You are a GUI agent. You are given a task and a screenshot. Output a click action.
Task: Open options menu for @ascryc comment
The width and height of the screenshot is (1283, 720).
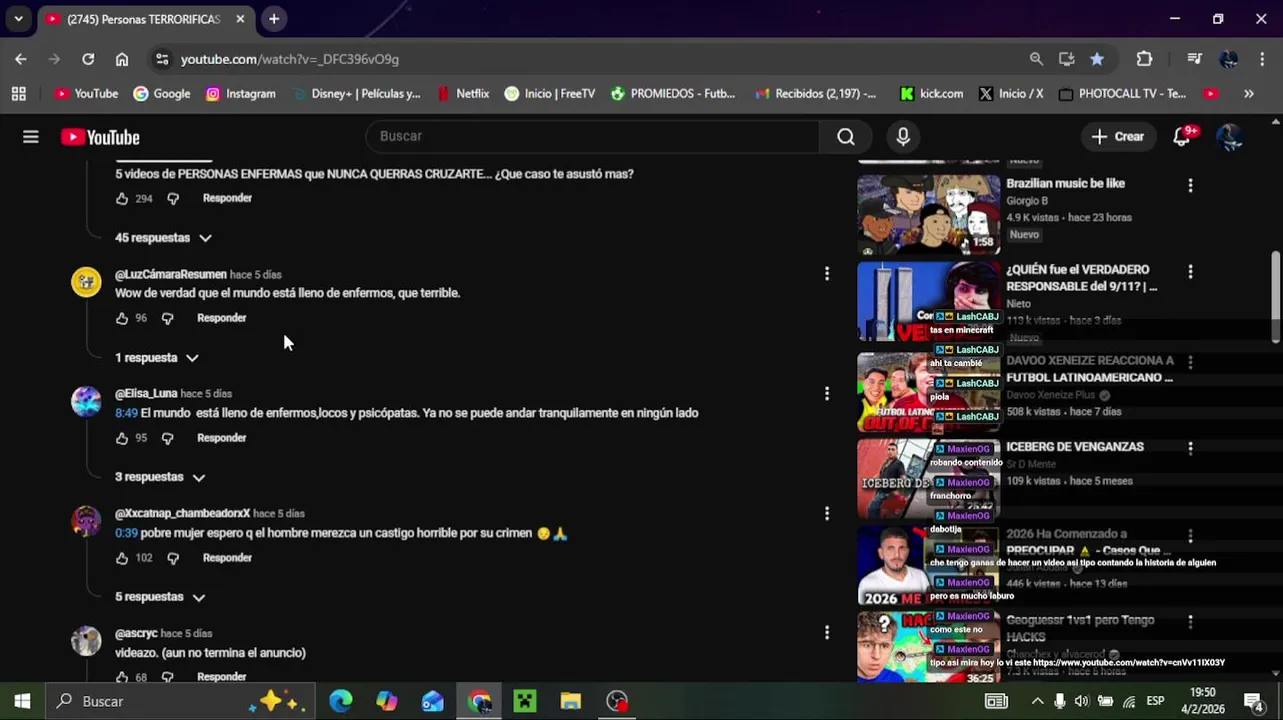pyautogui.click(x=827, y=633)
